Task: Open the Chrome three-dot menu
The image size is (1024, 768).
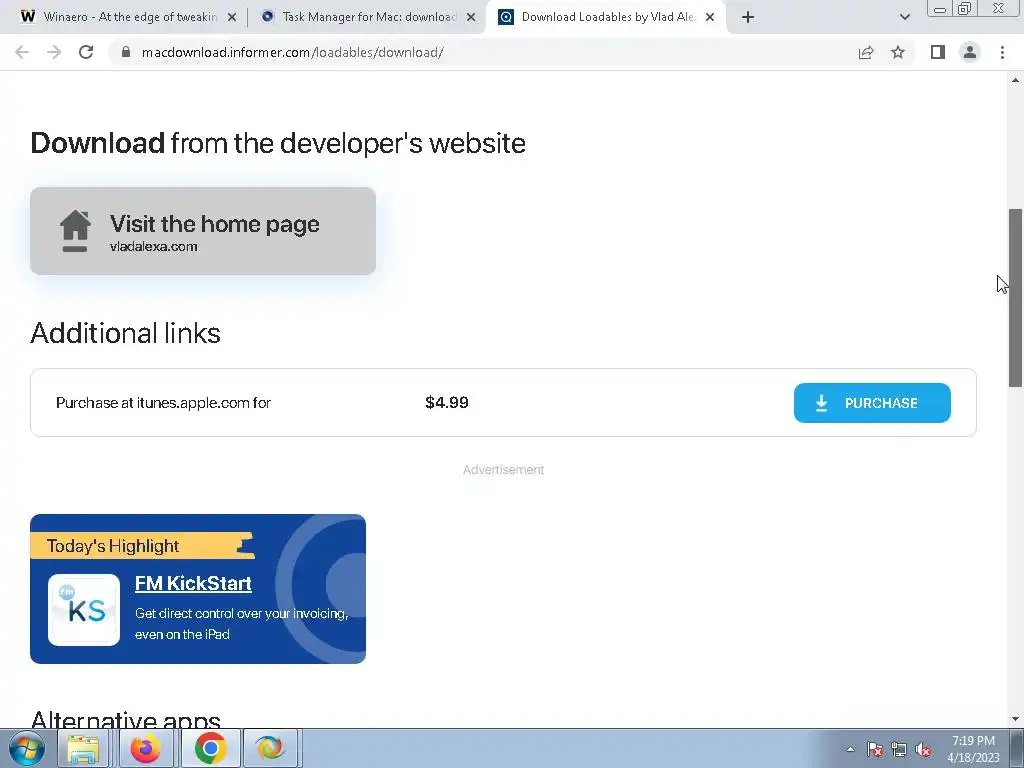Action: pos(1002,52)
